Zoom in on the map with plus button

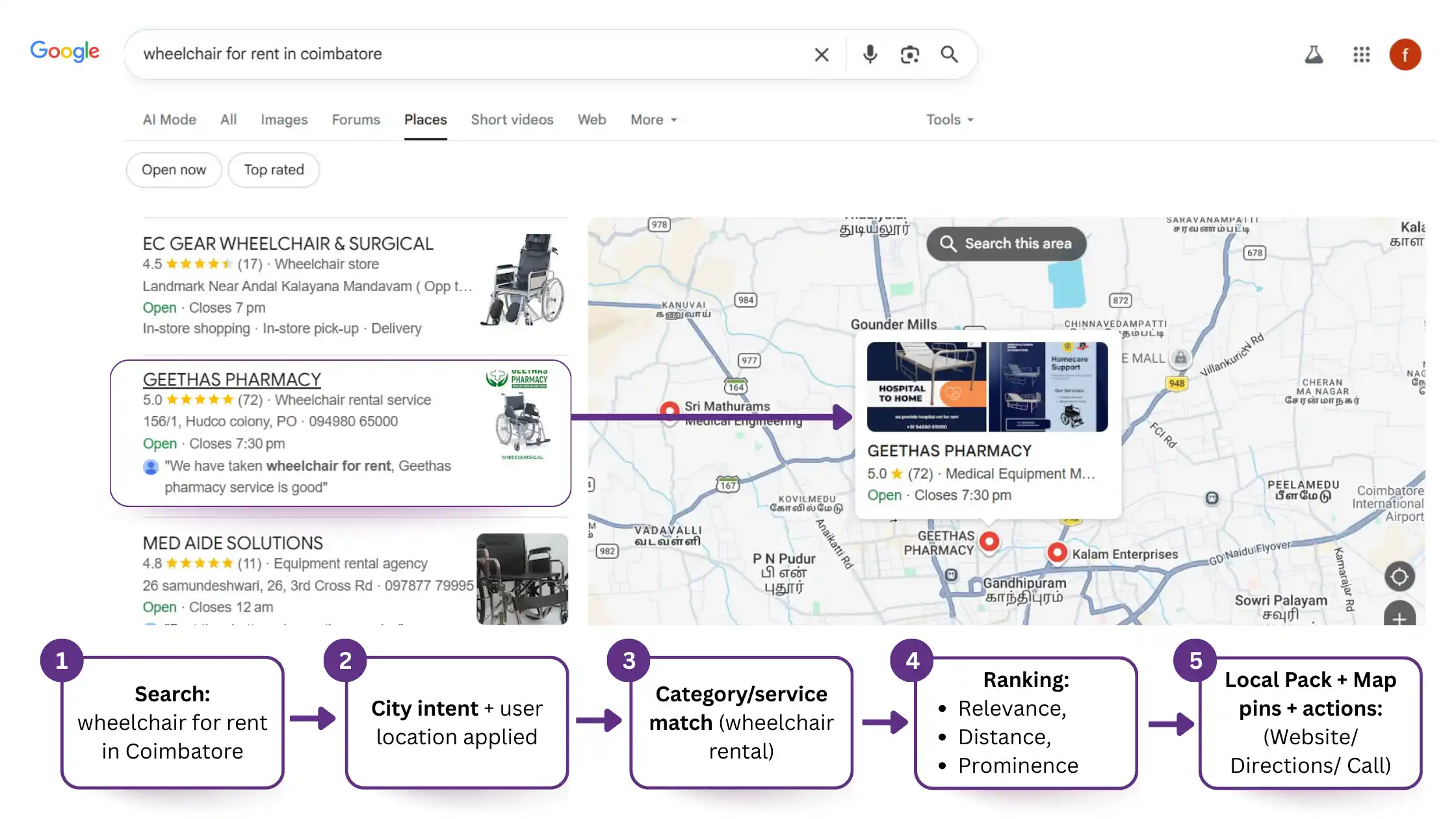1399,618
